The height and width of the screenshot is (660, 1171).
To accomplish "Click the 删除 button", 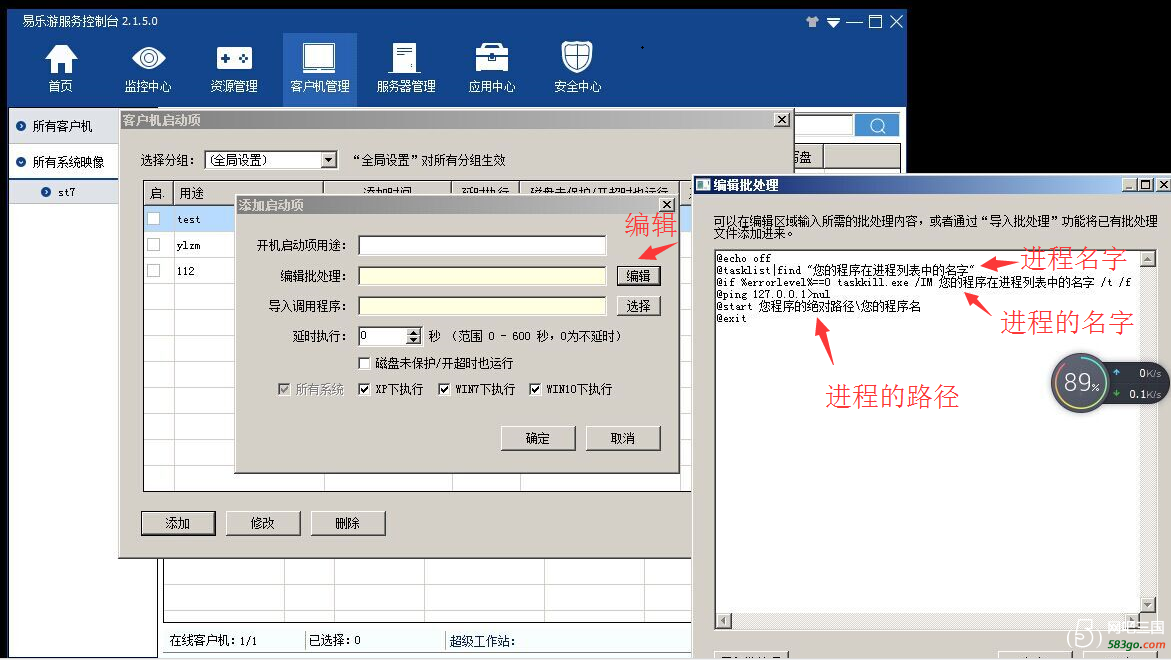I will click(x=348, y=523).
